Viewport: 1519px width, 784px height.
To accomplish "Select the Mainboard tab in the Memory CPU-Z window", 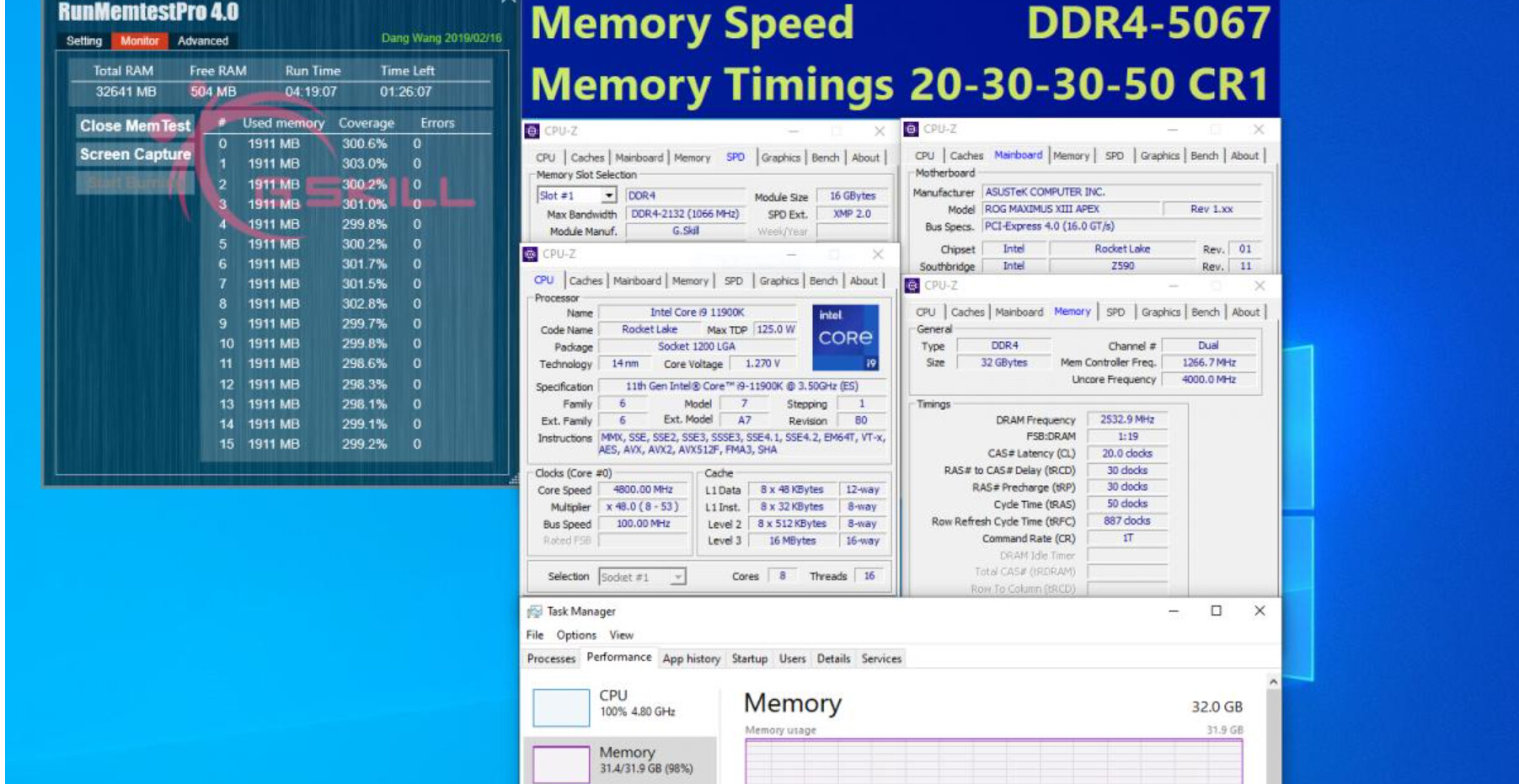I will pyautogui.click(x=1019, y=312).
